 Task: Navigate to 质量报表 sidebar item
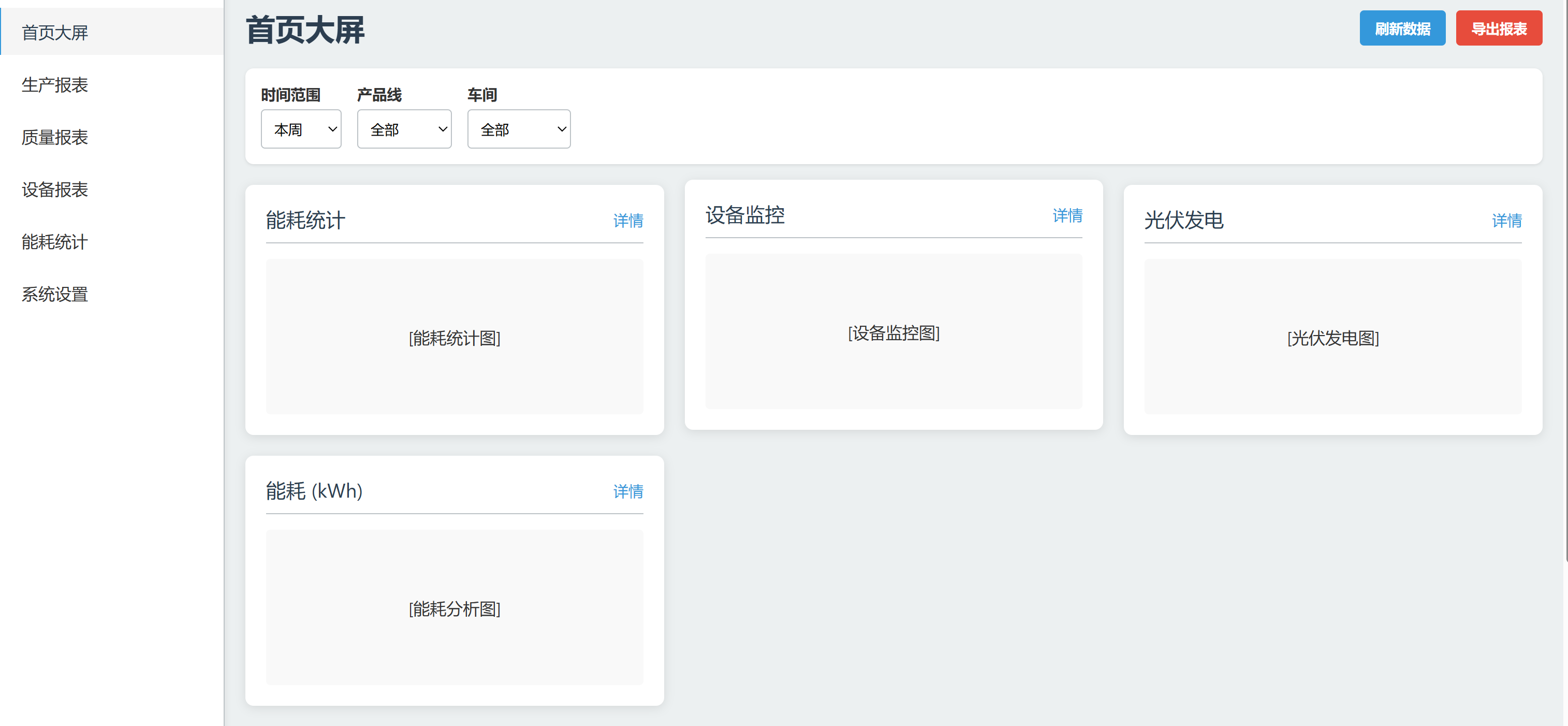[55, 137]
